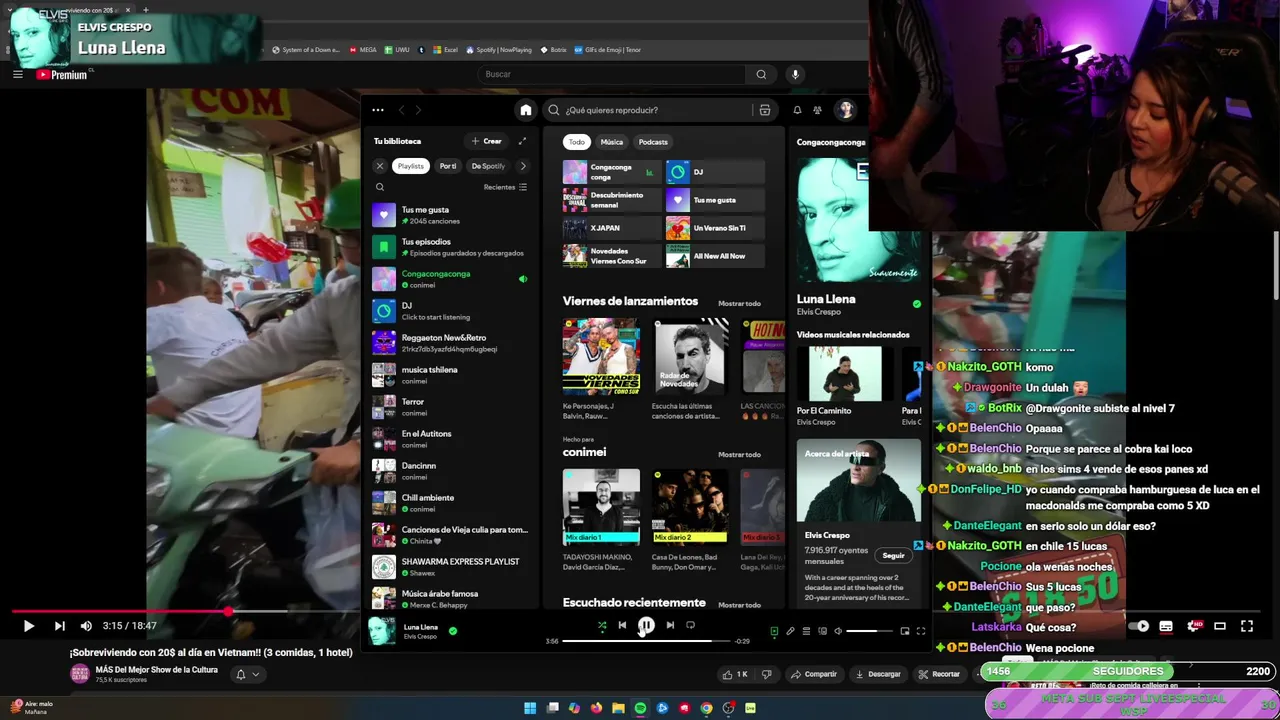
Task: Select De Spotify library filter
Action: coord(488,166)
